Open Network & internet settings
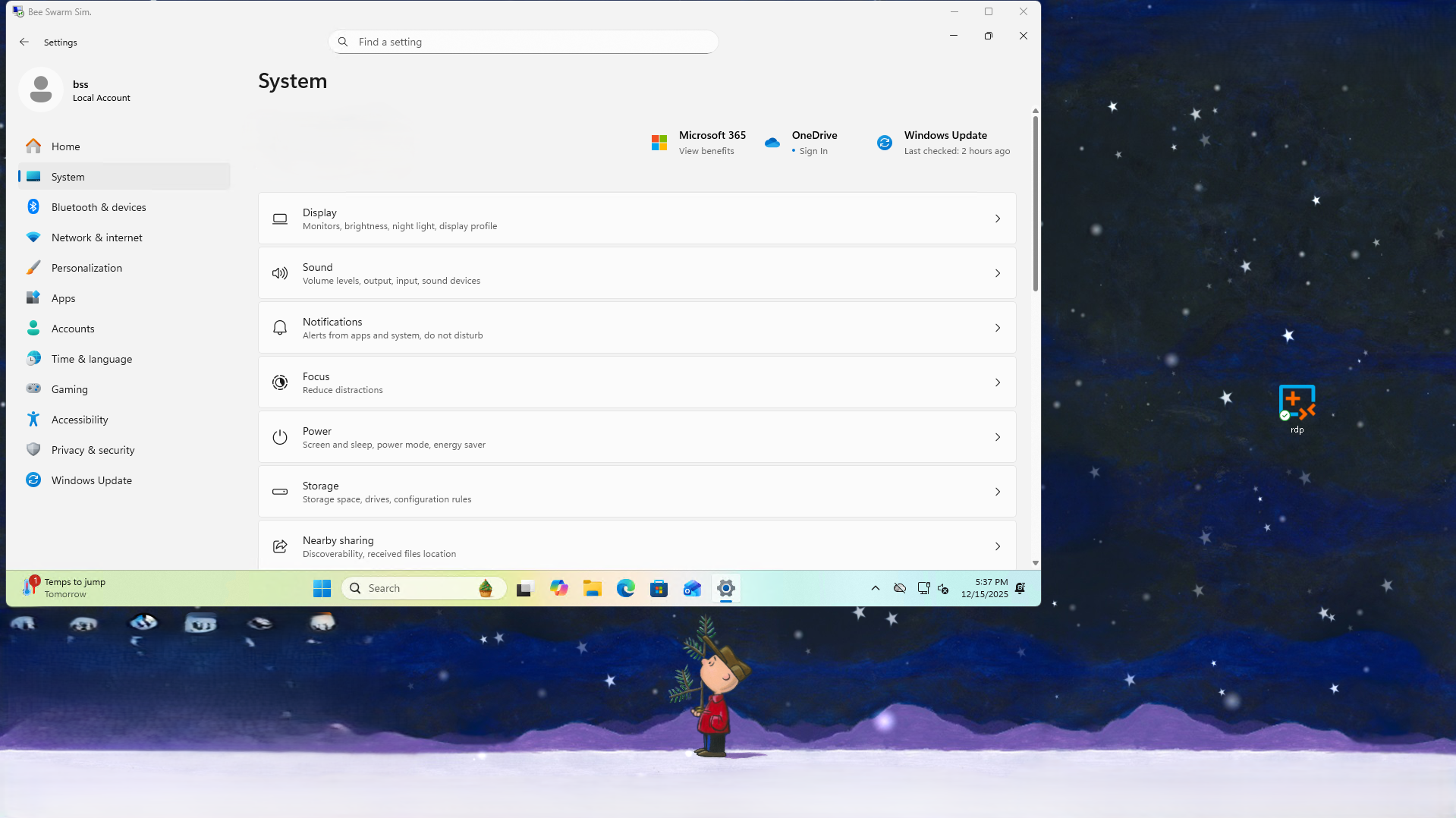1456x818 pixels. 96,237
